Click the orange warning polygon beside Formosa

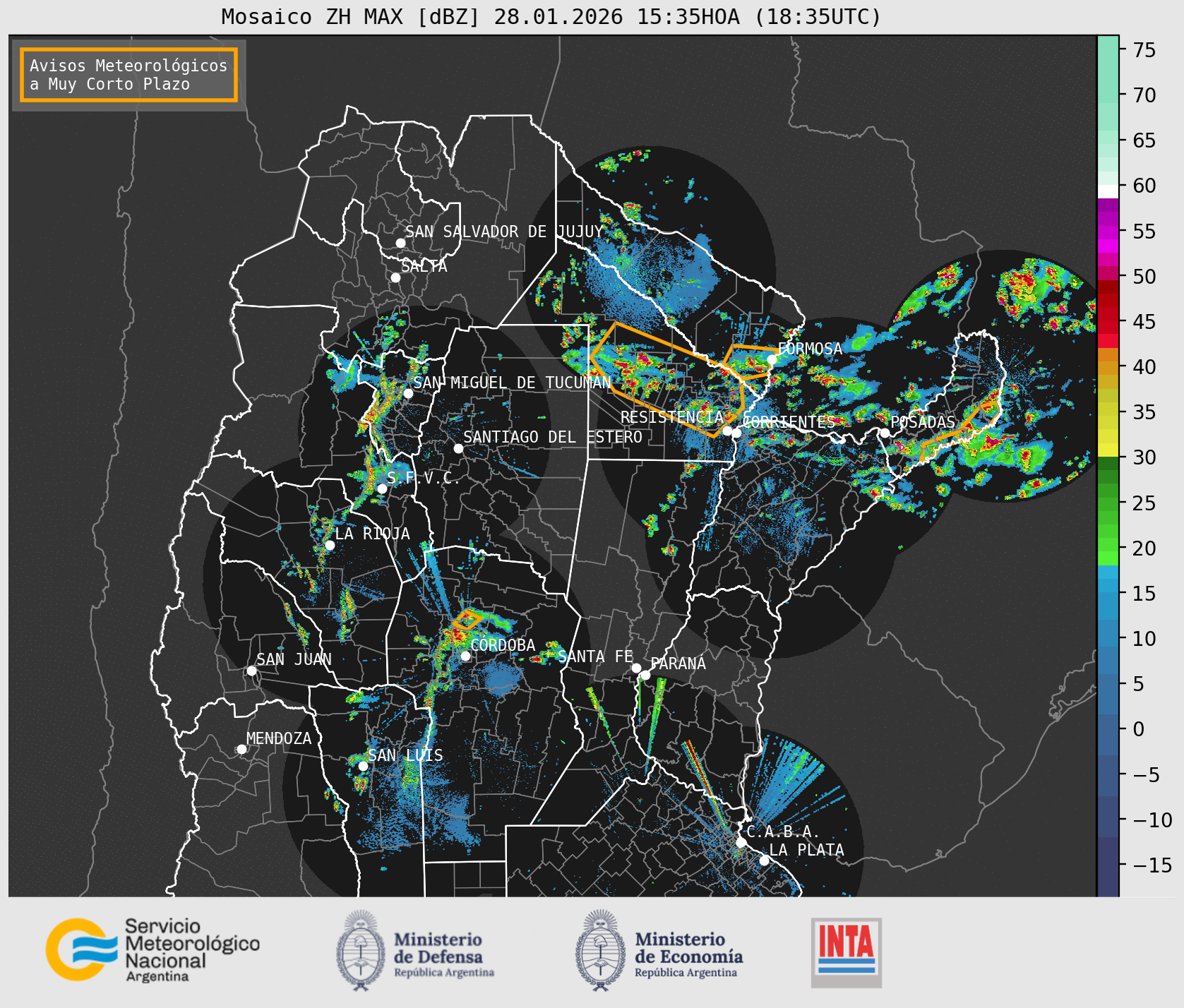pyautogui.click(x=750, y=361)
